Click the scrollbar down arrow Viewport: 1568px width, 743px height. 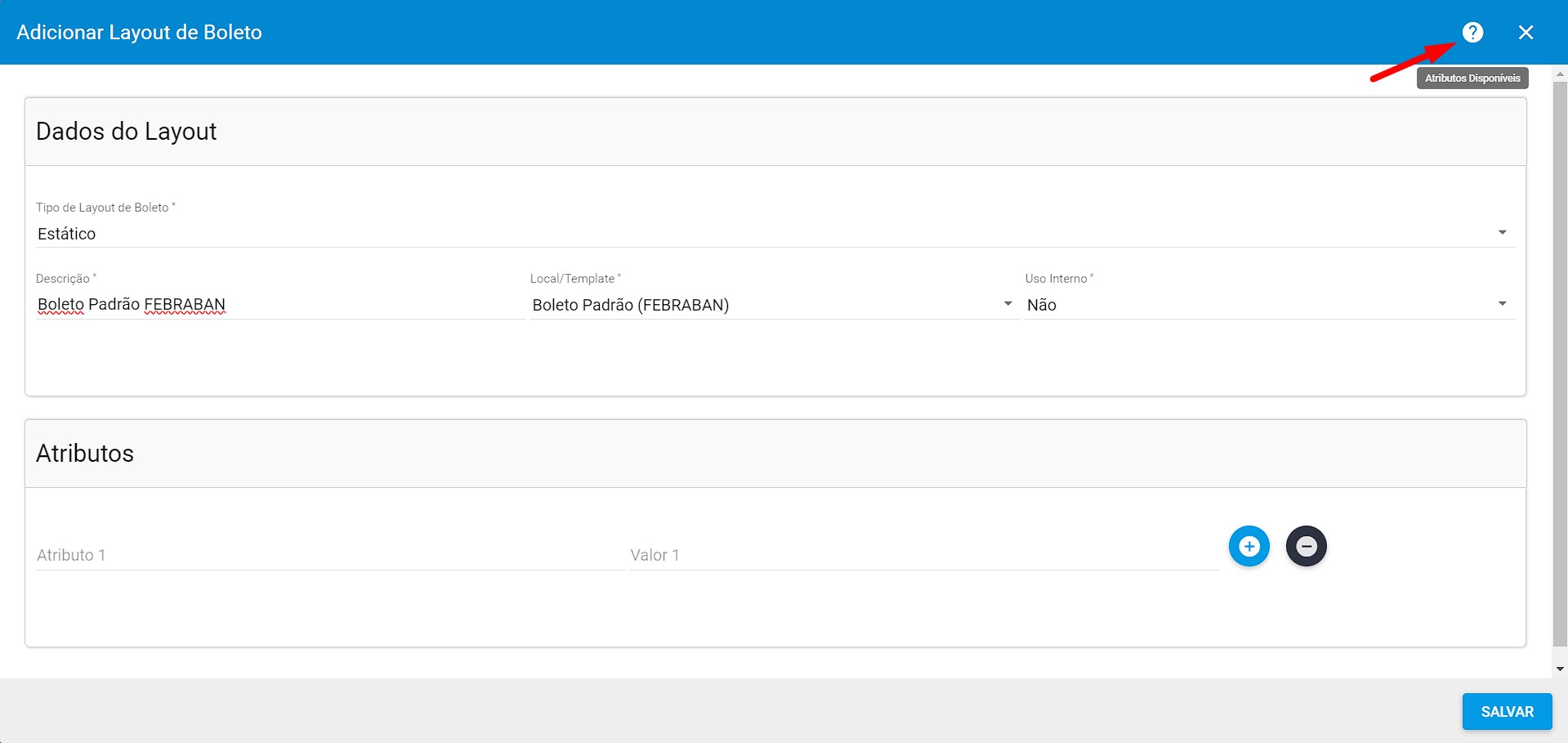click(x=1560, y=669)
